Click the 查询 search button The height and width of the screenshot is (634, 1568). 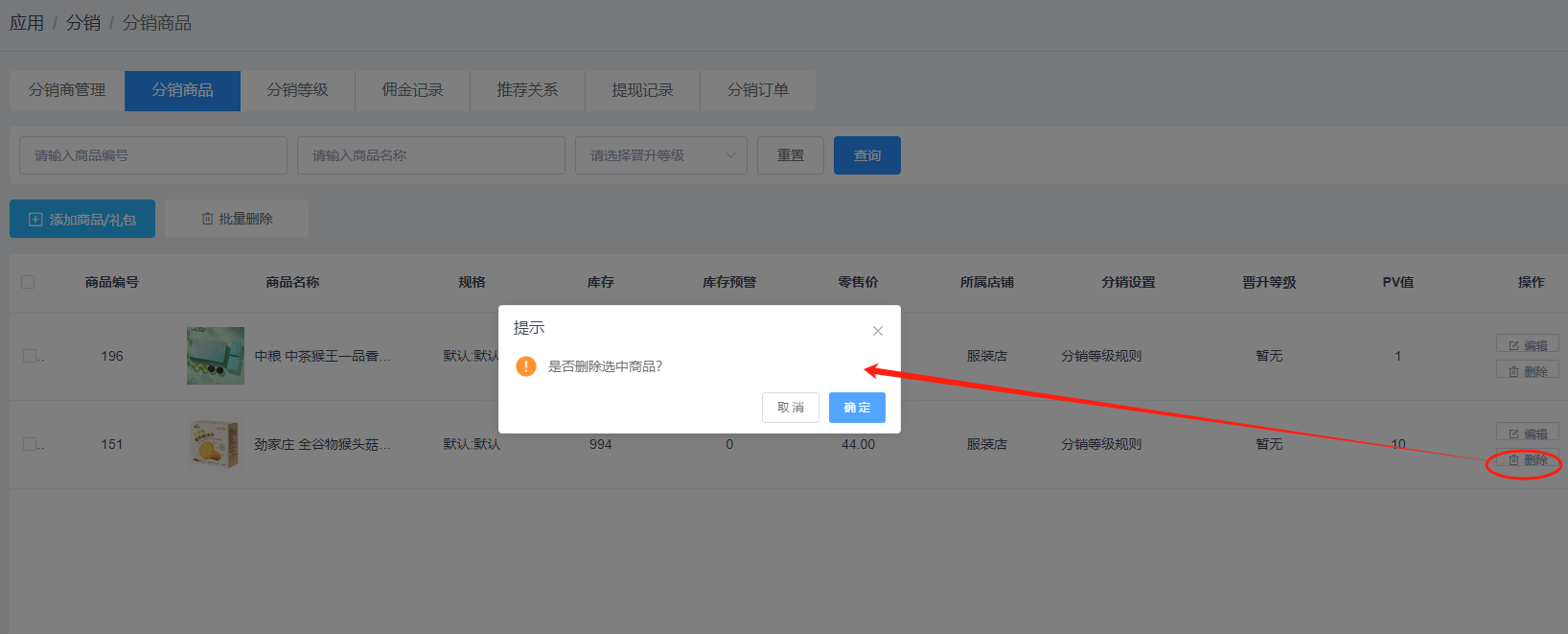click(x=866, y=155)
